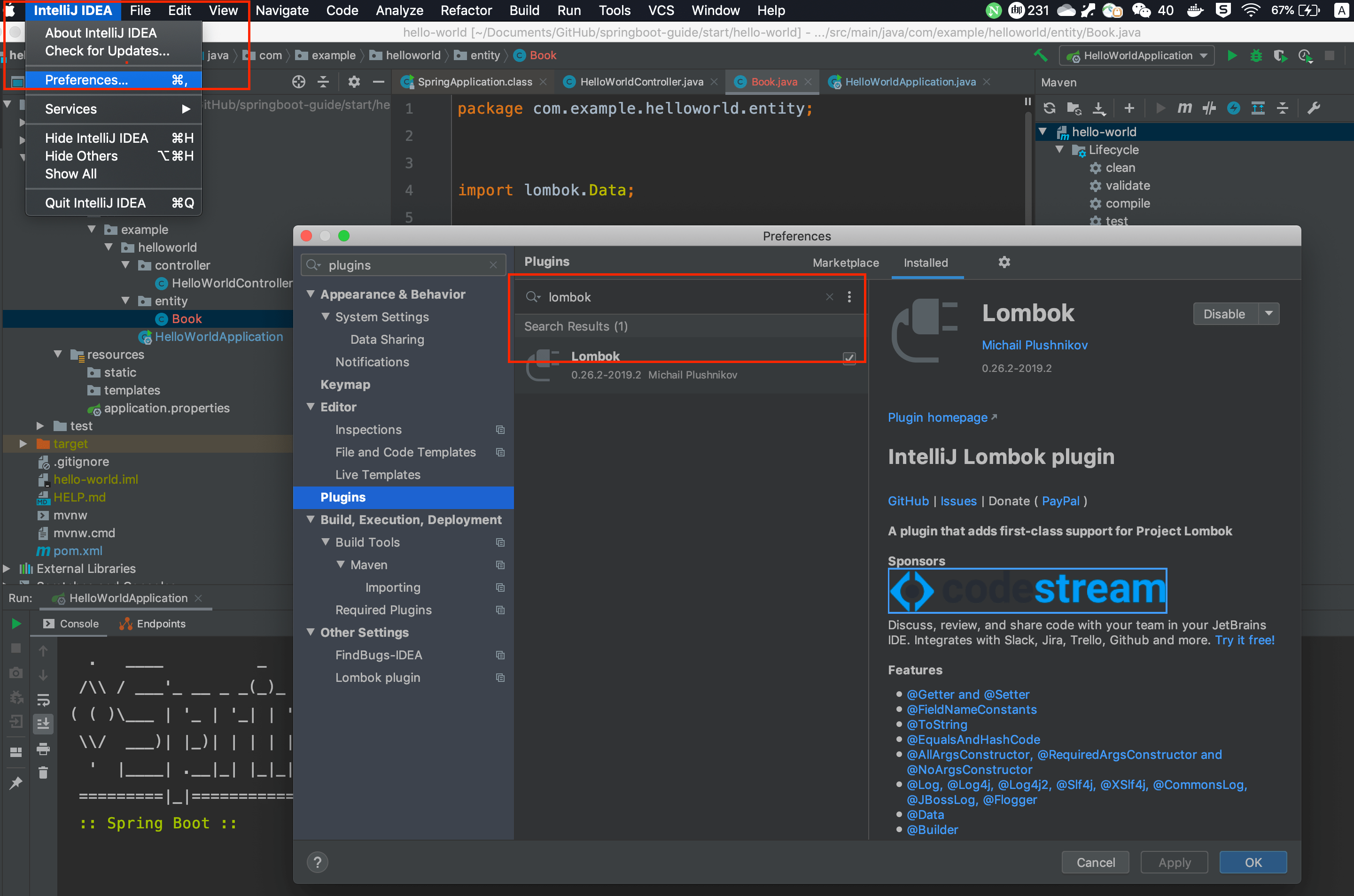Screen dimensions: 1354x896
Task: Toggle scroll to end in Run console
Action: pyautogui.click(x=43, y=724)
